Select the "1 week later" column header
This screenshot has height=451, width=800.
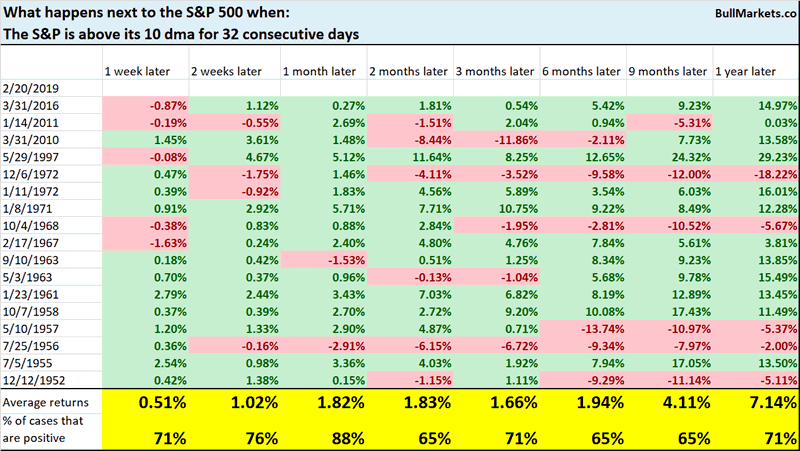(137, 71)
